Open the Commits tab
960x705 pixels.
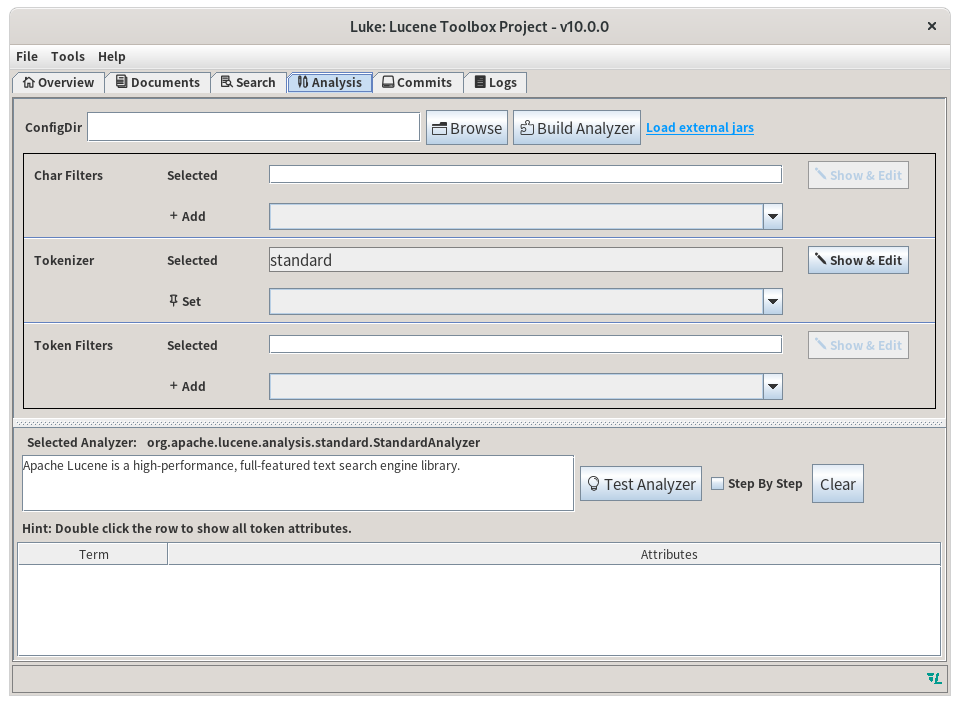(418, 83)
